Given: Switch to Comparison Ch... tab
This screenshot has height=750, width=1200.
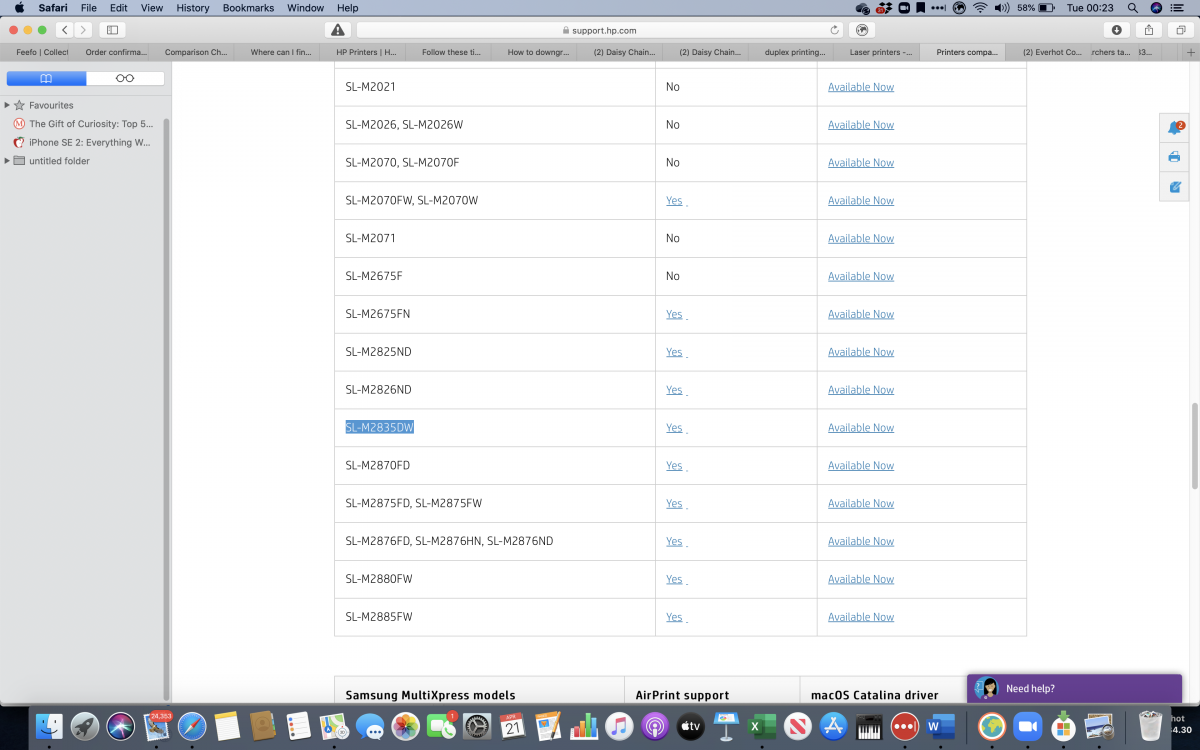Looking at the screenshot, I should coord(194,52).
